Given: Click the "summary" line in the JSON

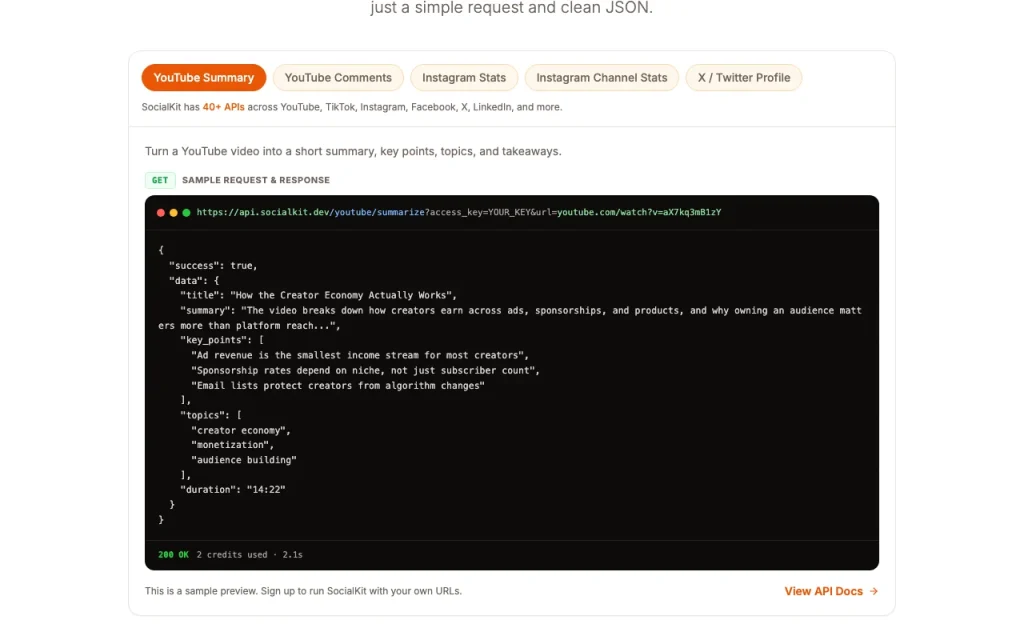Looking at the screenshot, I should pyautogui.click(x=509, y=318).
